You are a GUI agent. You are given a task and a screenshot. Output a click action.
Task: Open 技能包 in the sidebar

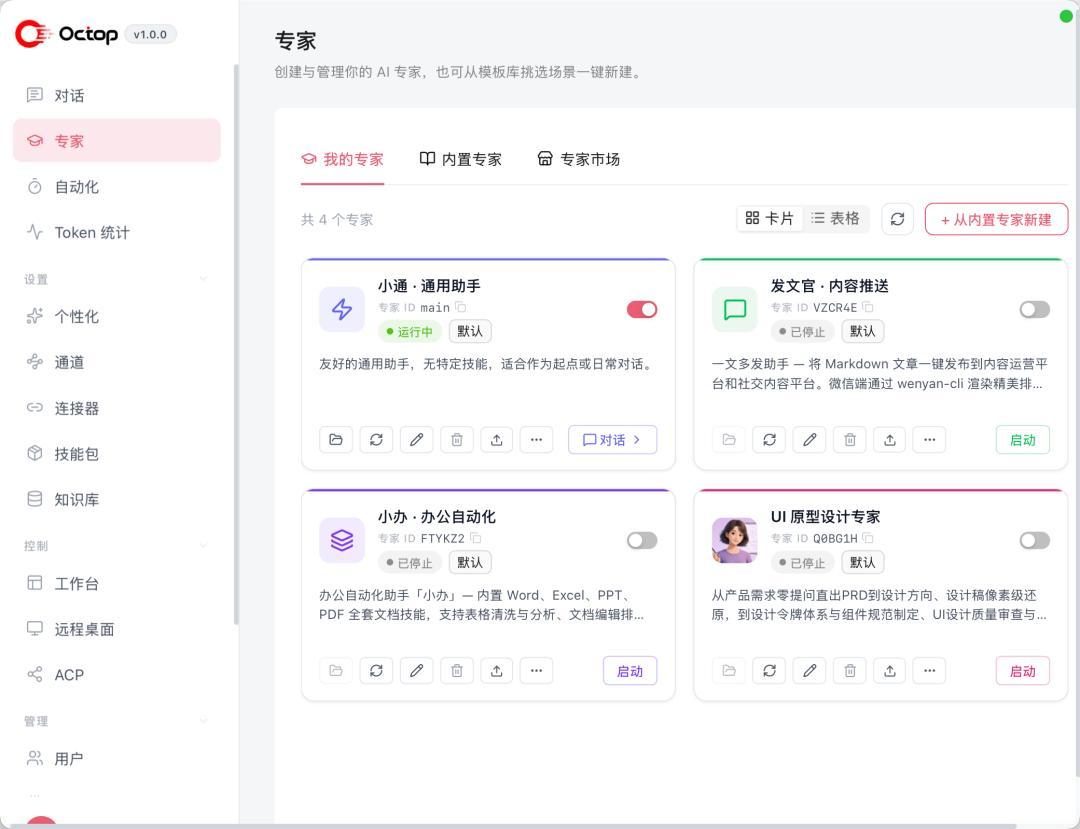[x=117, y=454]
